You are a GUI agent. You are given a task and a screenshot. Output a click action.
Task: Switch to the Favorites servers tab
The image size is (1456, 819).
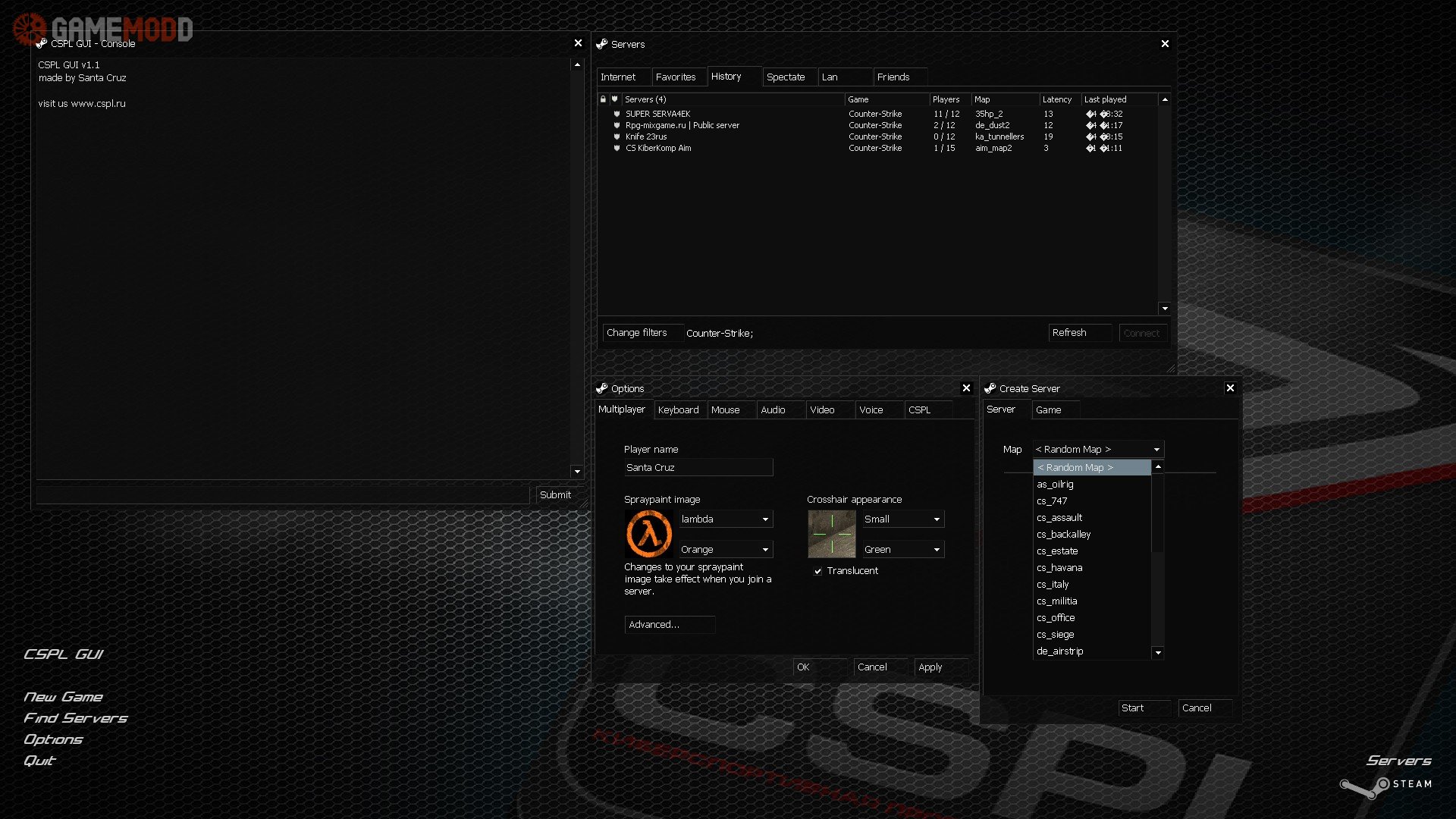(675, 77)
